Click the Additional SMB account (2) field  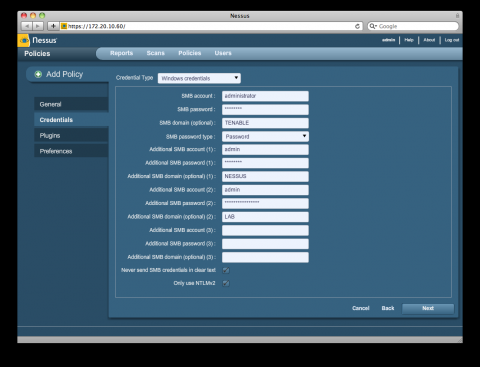tap(265, 190)
